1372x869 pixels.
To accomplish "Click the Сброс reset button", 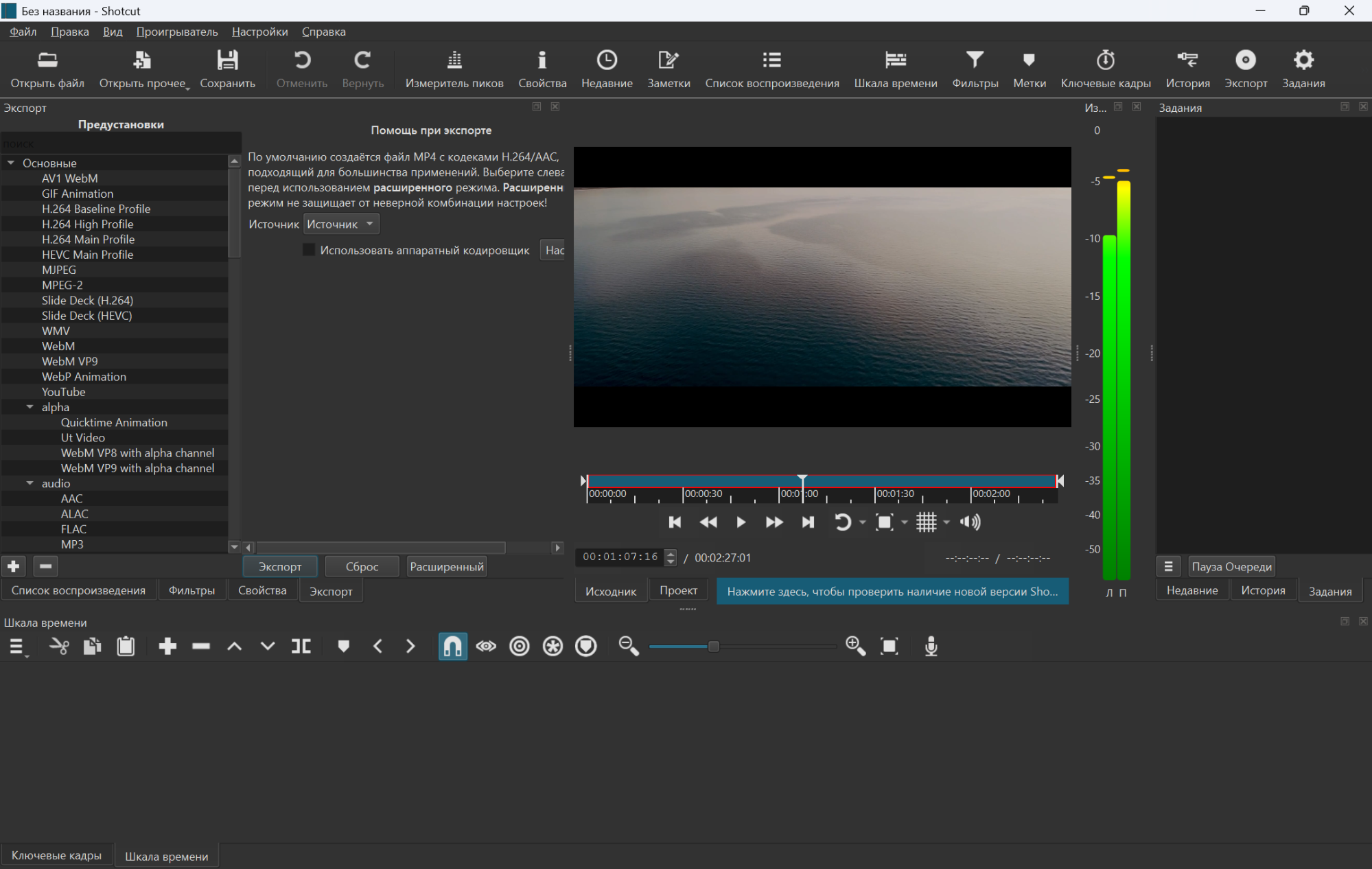I will point(362,566).
